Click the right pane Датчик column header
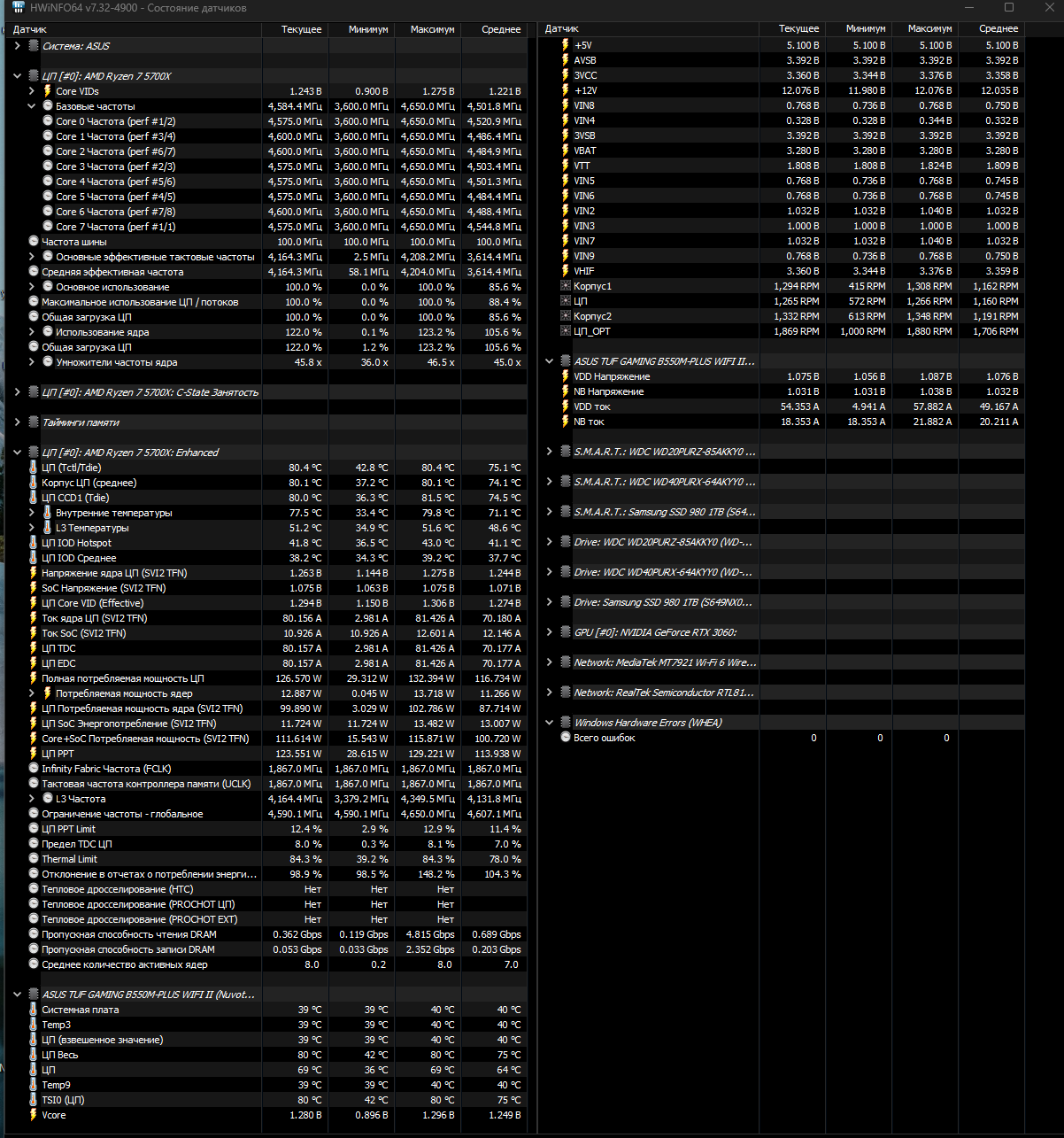The image size is (1064, 1138). (648, 29)
